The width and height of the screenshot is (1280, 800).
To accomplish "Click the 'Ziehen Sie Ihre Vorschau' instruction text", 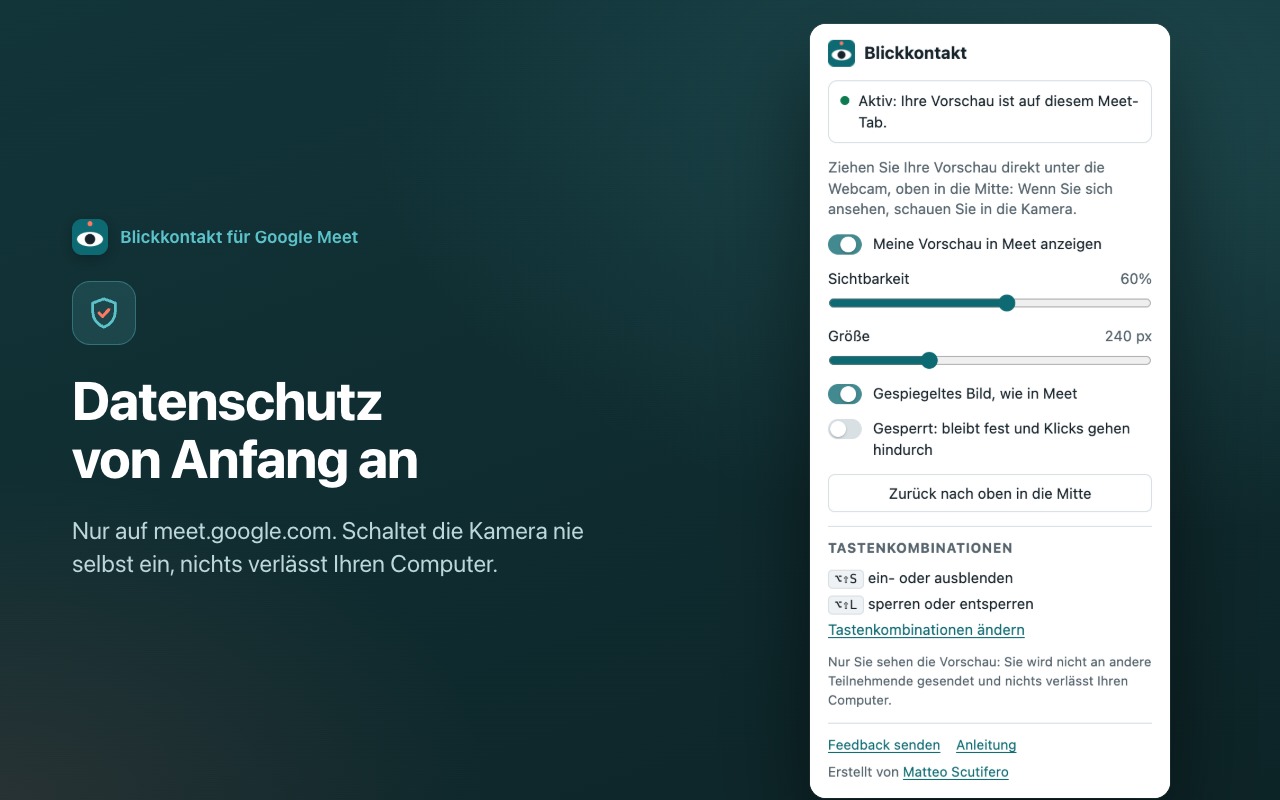I will coord(970,188).
